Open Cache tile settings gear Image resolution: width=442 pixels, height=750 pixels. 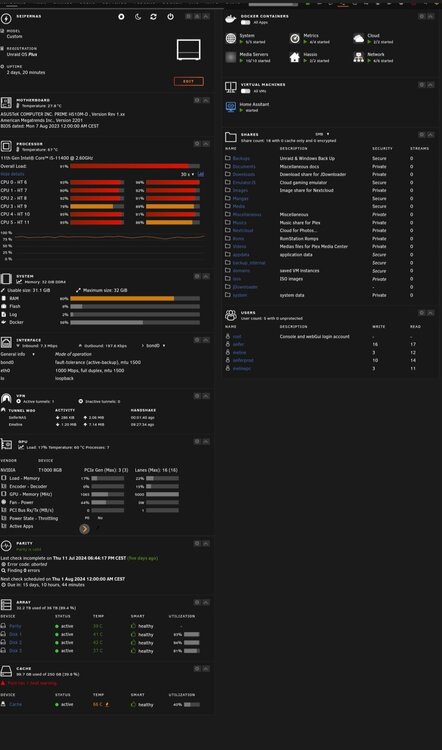click(x=197, y=668)
